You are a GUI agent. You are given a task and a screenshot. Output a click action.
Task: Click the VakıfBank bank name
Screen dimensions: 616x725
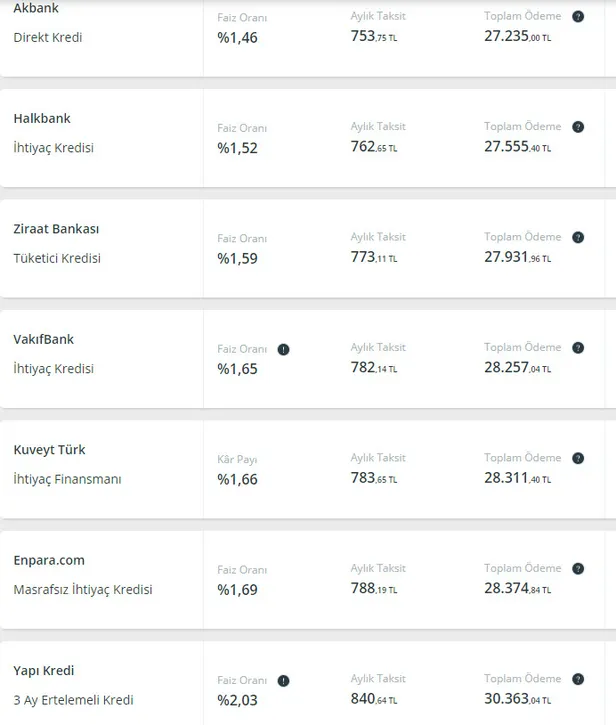coord(44,339)
